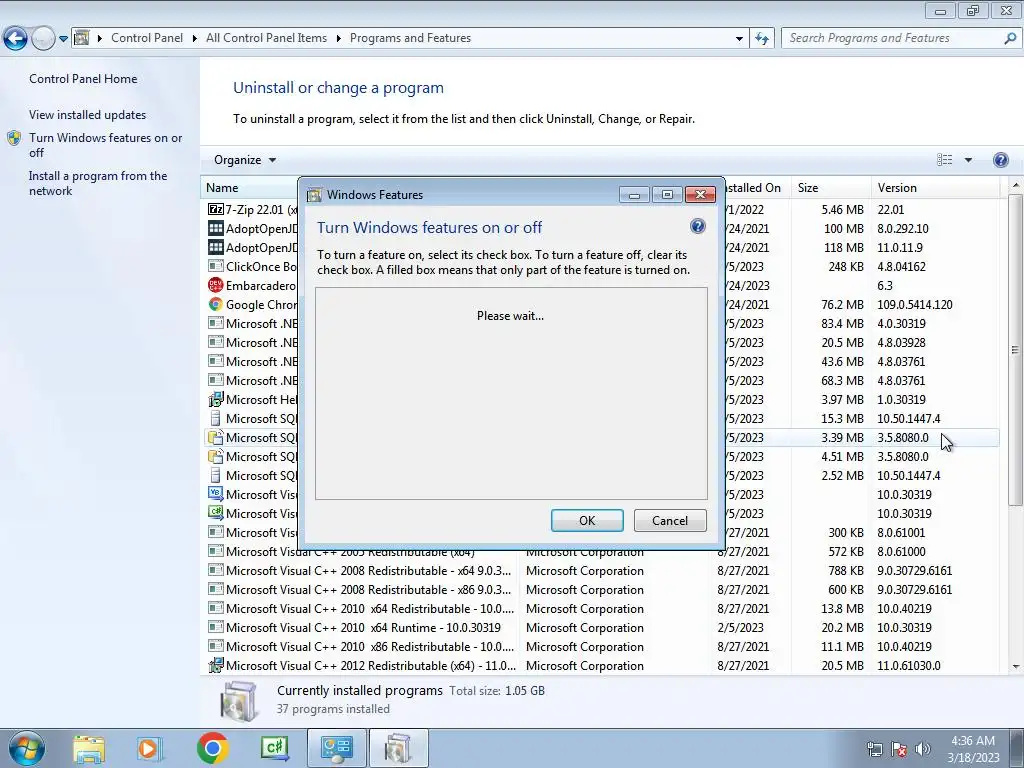Screen dimensions: 1024x768
Task: Click the Back navigation arrow
Action: [16, 38]
